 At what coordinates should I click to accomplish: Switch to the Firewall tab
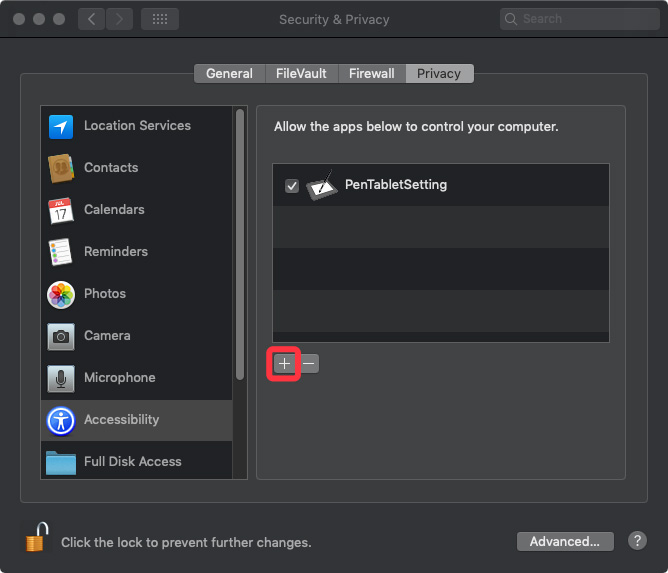click(371, 74)
